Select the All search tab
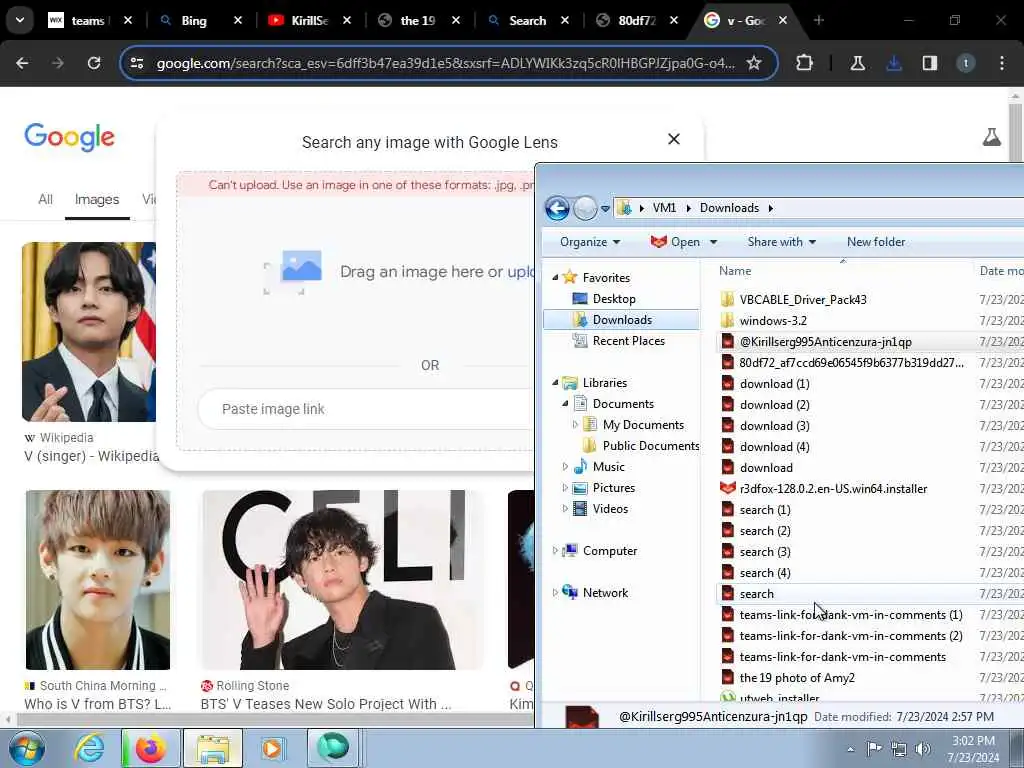 tap(45, 200)
